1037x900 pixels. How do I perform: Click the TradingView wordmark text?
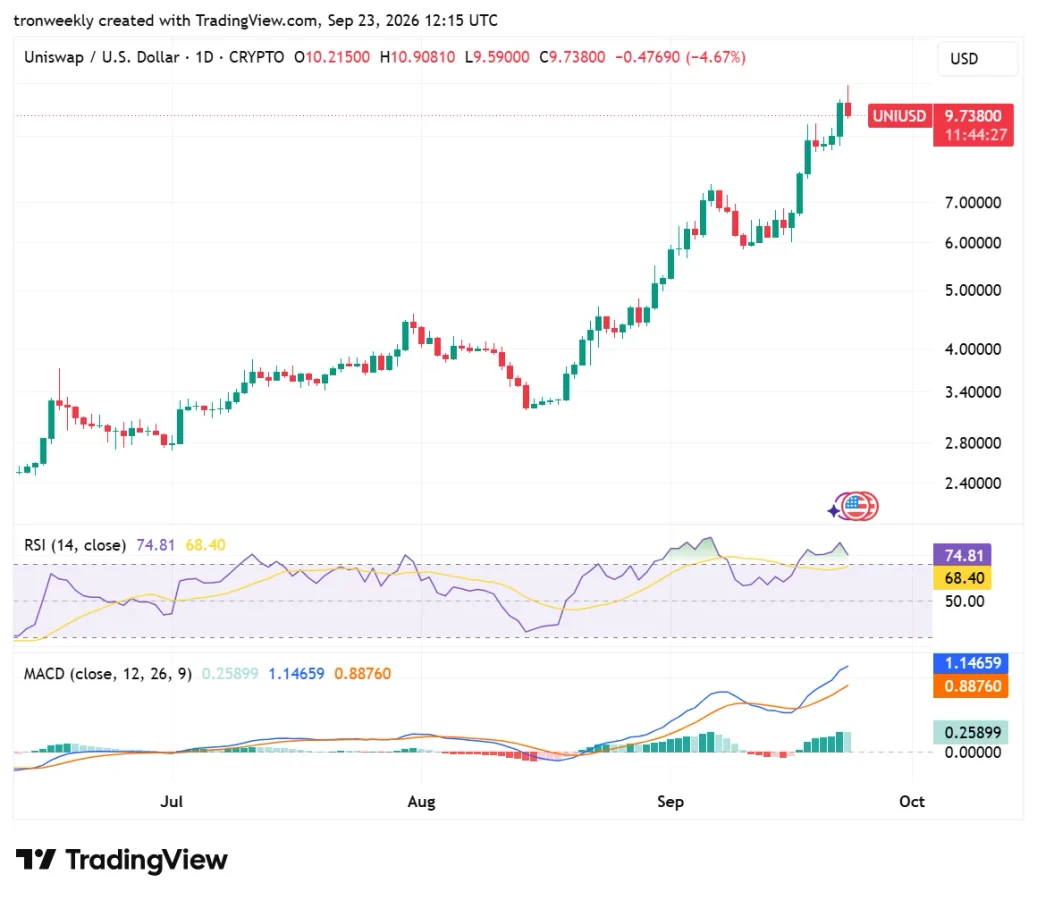tap(146, 860)
